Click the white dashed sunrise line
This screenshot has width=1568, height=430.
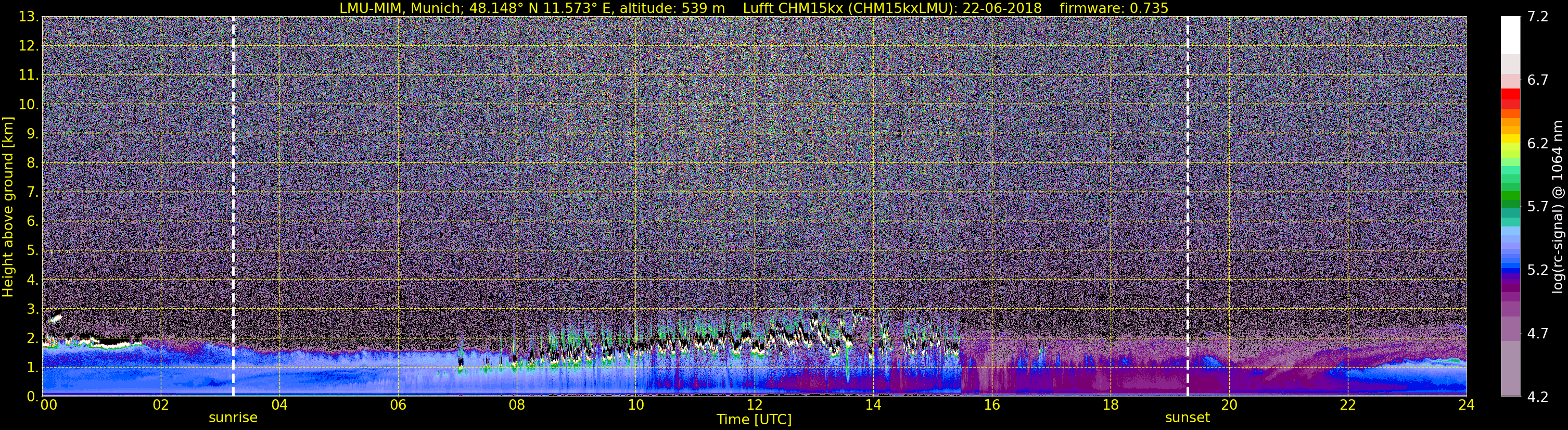tap(233, 207)
